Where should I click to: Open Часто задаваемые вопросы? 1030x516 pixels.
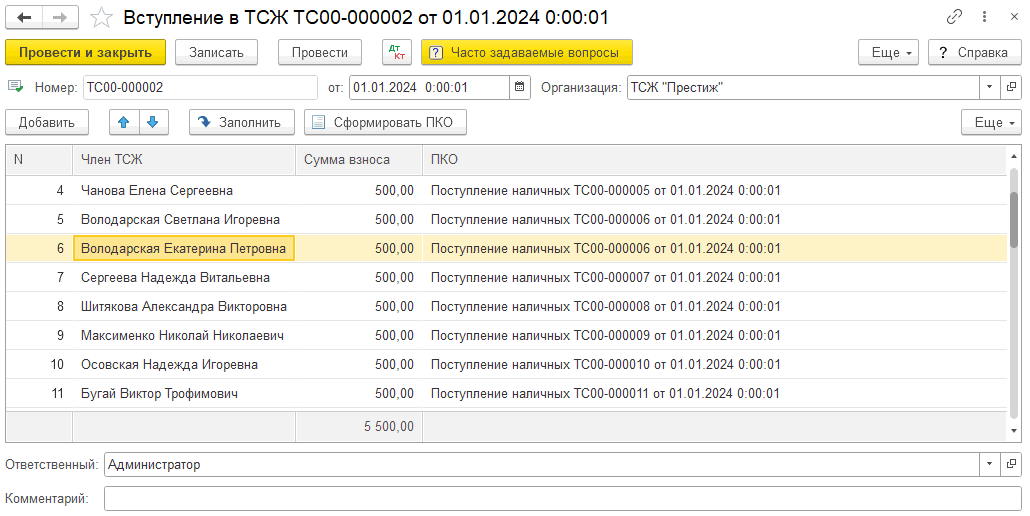[x=526, y=53]
